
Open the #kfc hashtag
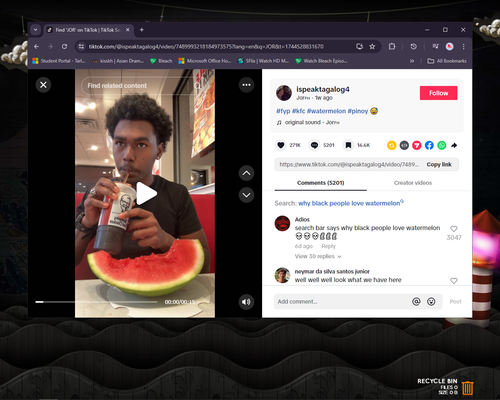click(299, 111)
